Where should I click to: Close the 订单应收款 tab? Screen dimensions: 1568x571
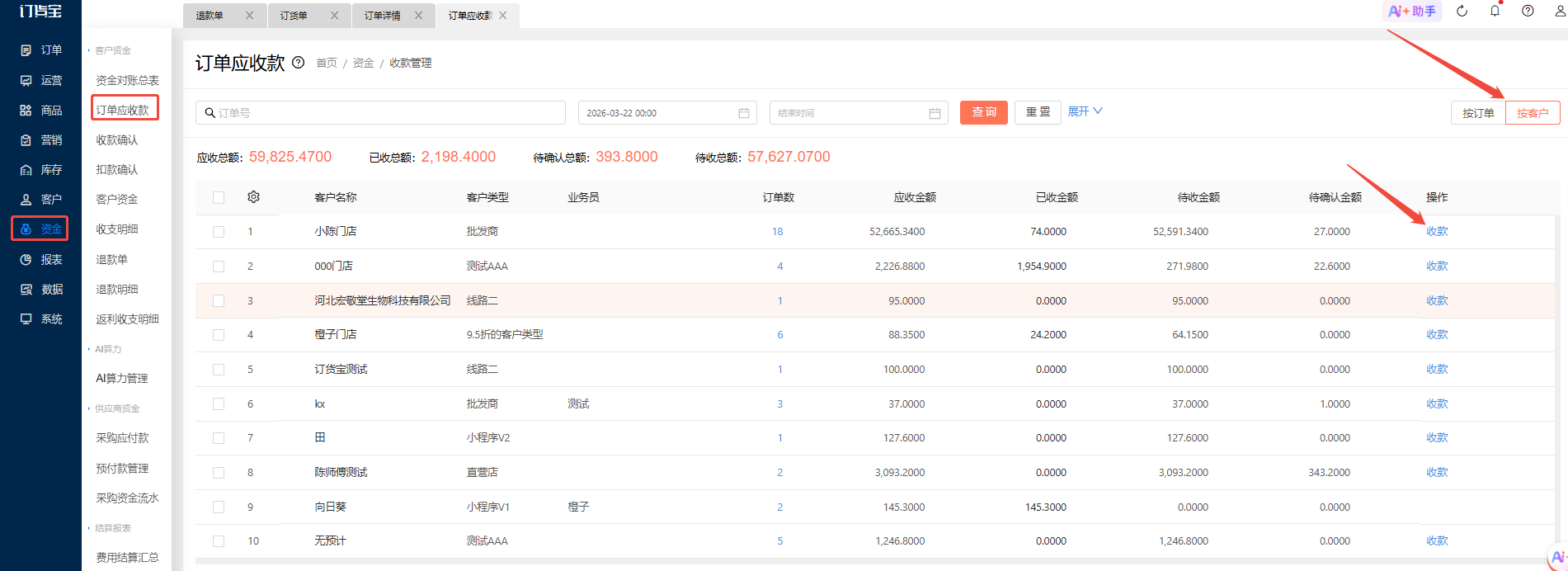click(503, 16)
